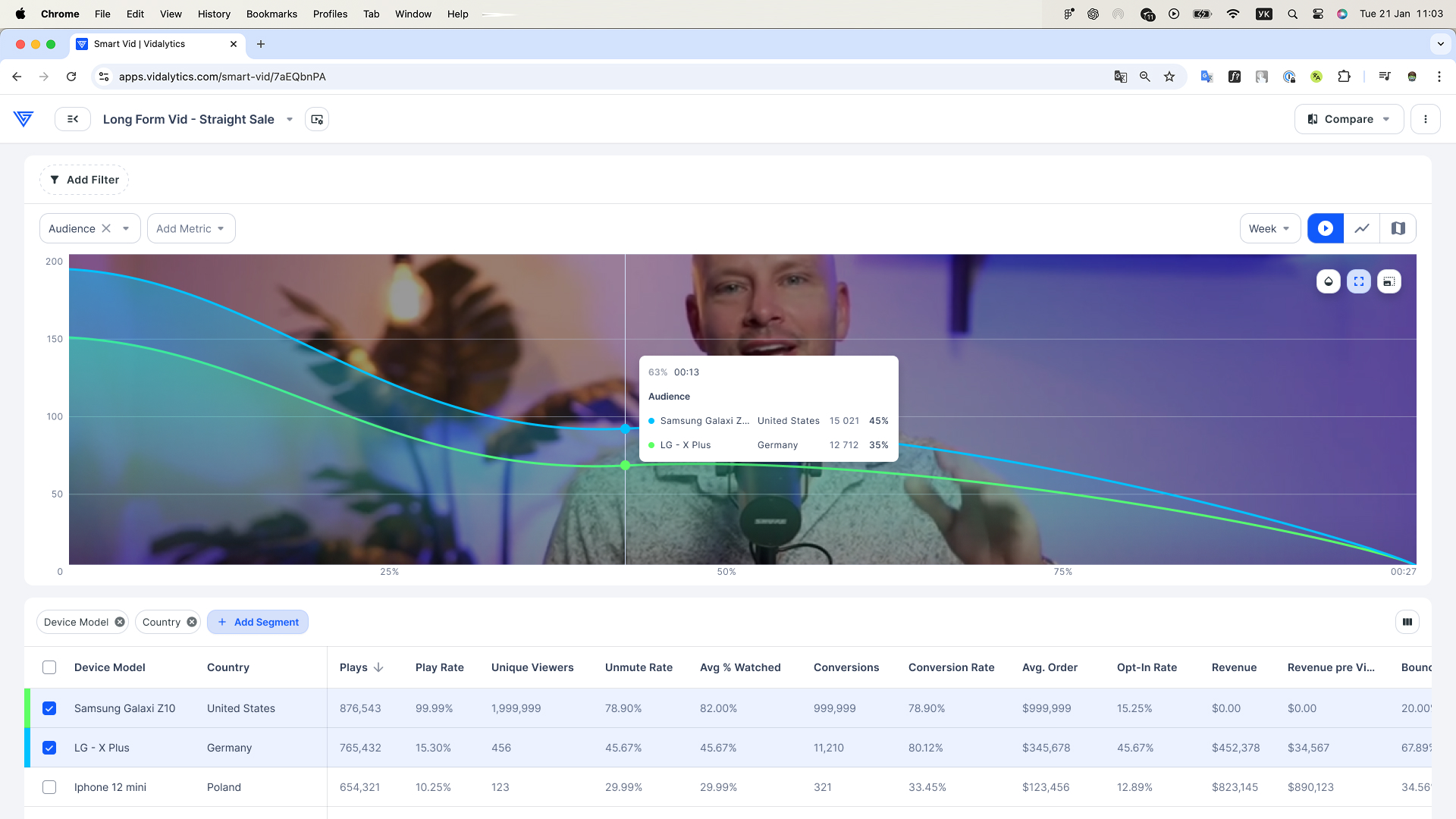
Task: Open the Week interval dropdown
Action: pos(1269,228)
